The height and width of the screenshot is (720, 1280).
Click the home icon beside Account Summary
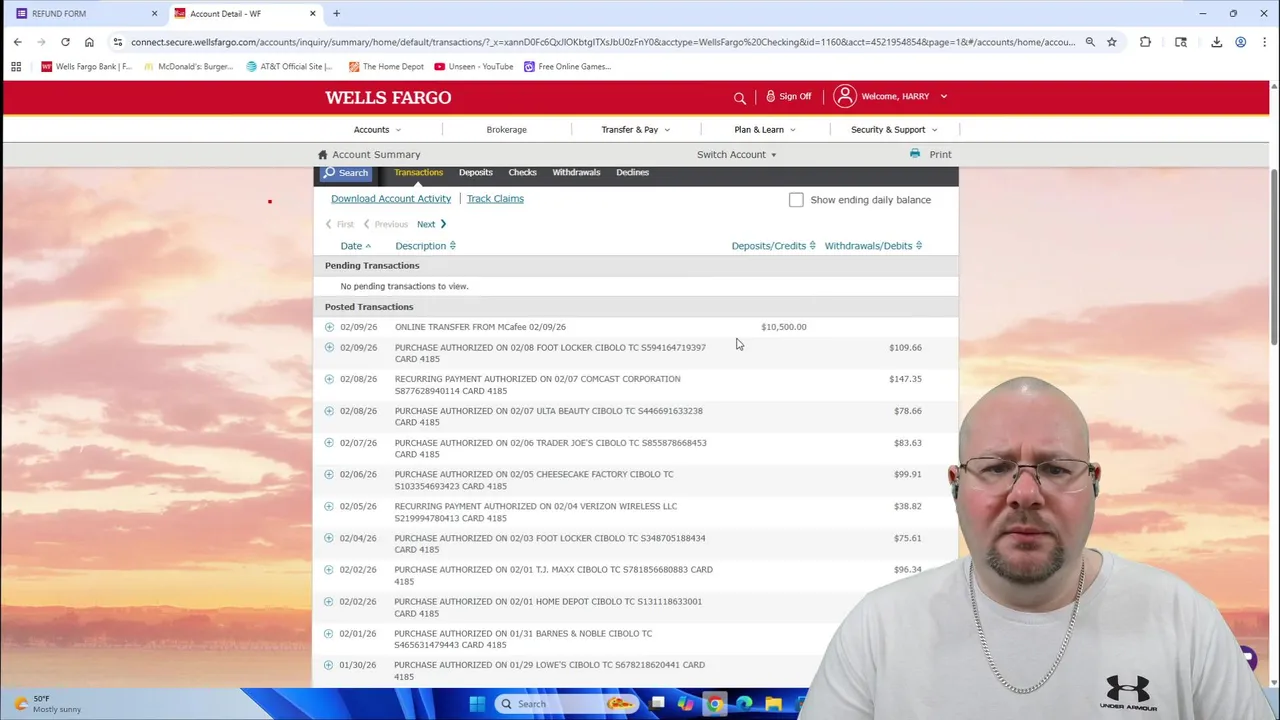[x=322, y=155]
